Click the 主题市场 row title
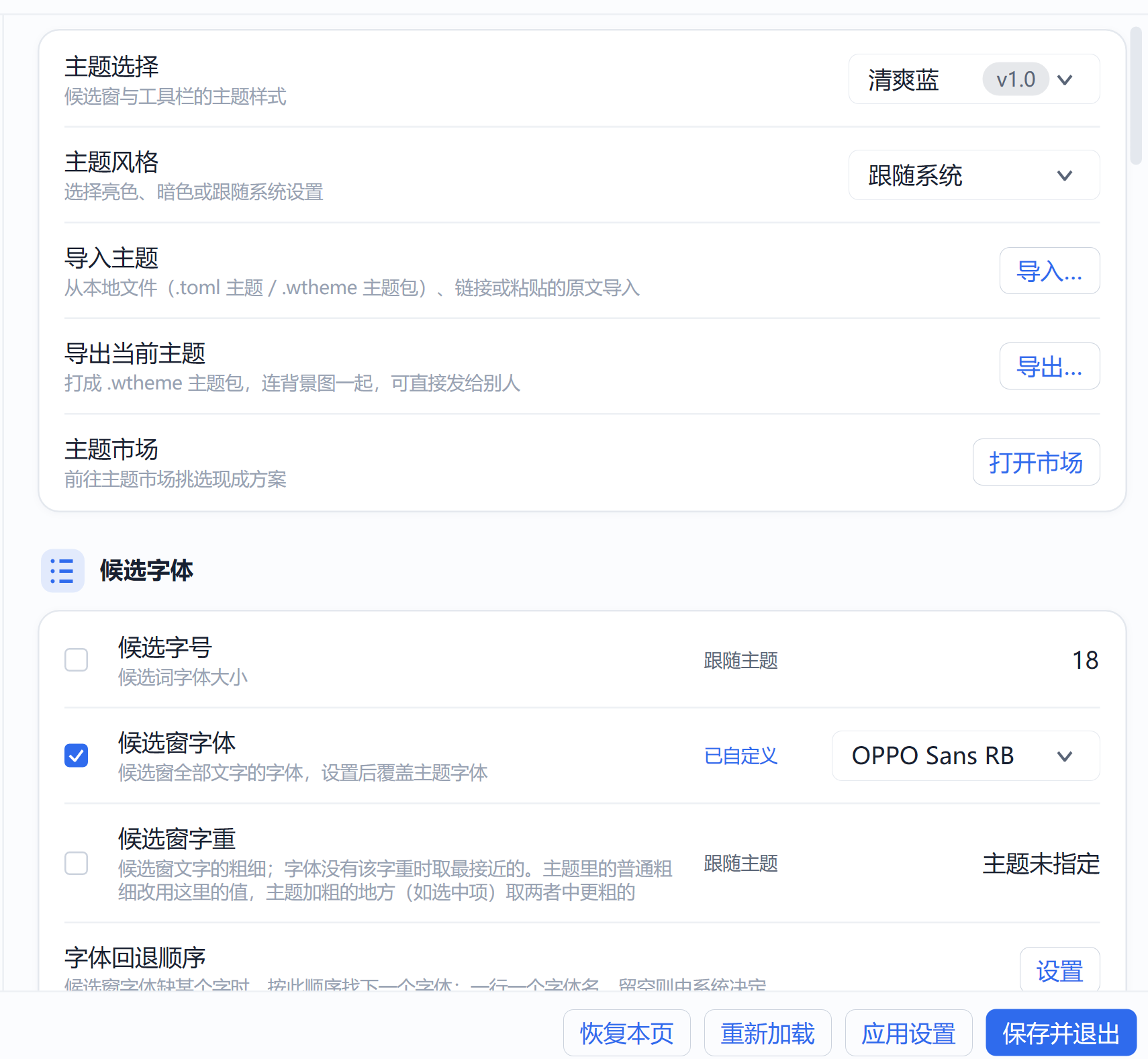 [111, 449]
